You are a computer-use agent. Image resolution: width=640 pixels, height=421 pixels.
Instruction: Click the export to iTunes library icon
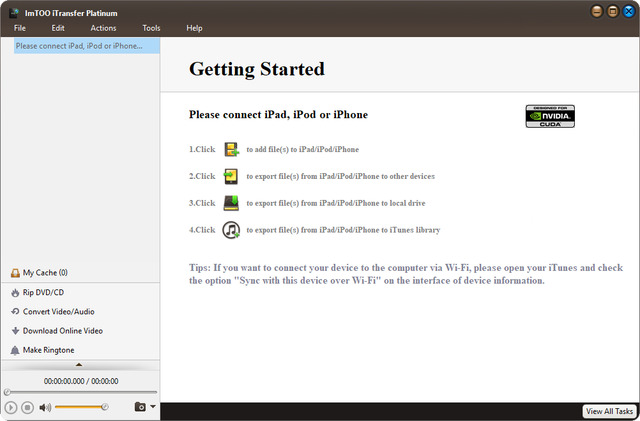pos(231,229)
